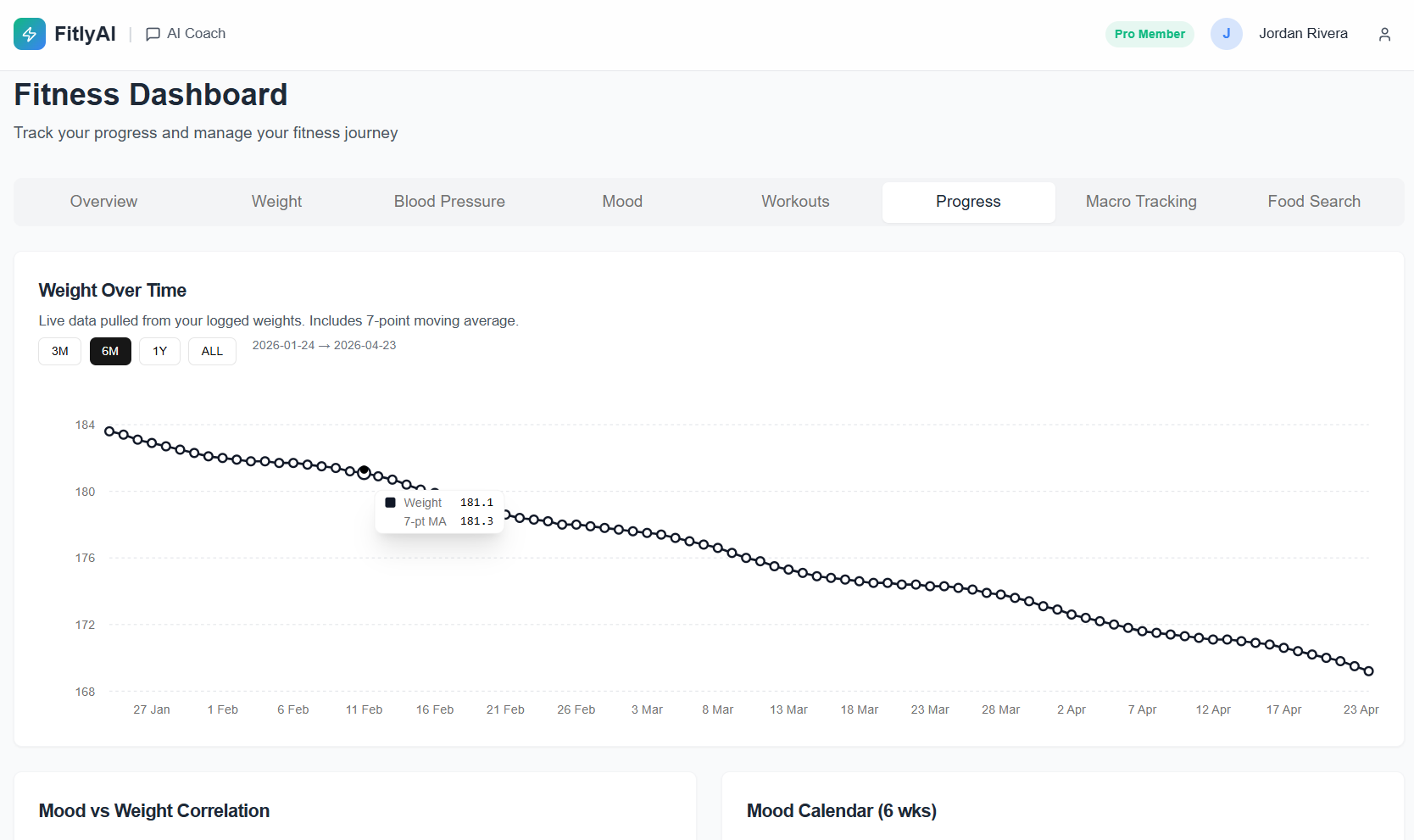Select the 3M time range

(x=59, y=351)
